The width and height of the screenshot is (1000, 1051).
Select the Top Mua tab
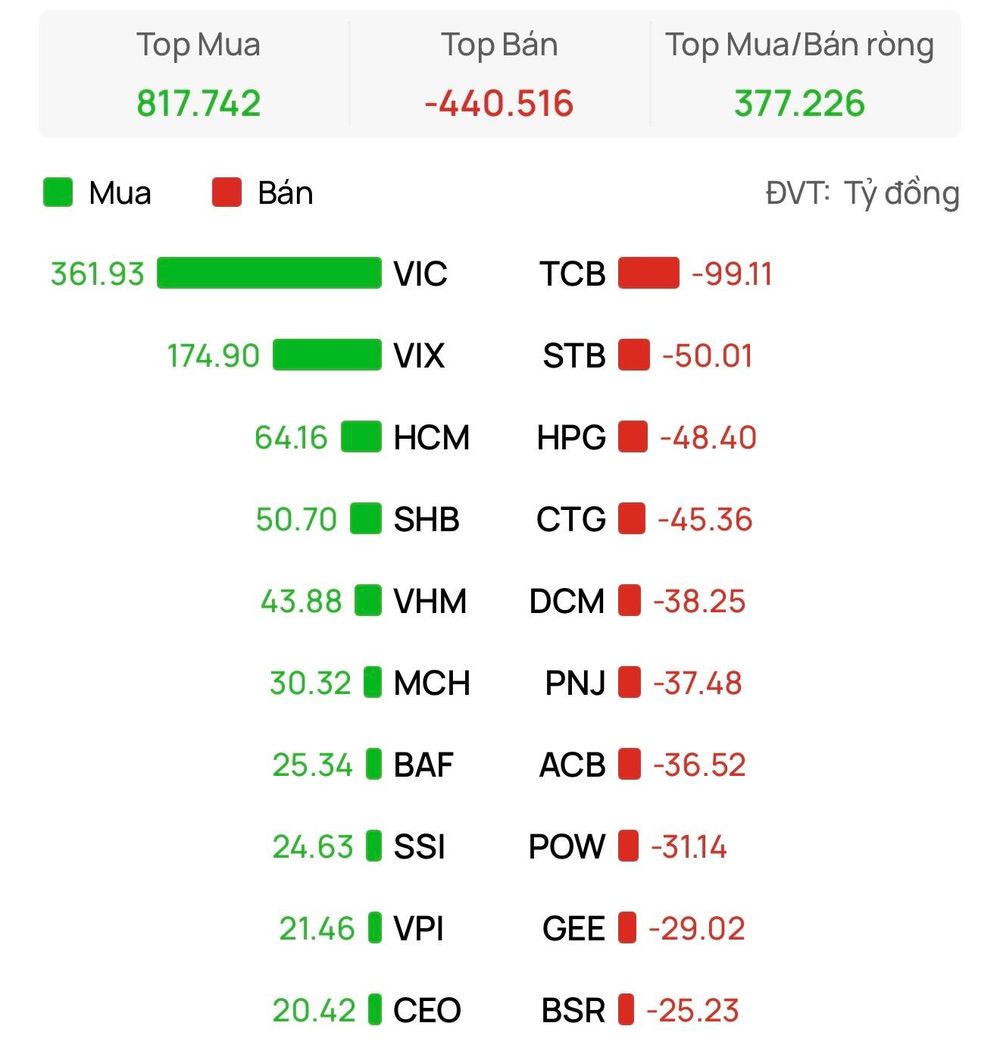tap(198, 74)
